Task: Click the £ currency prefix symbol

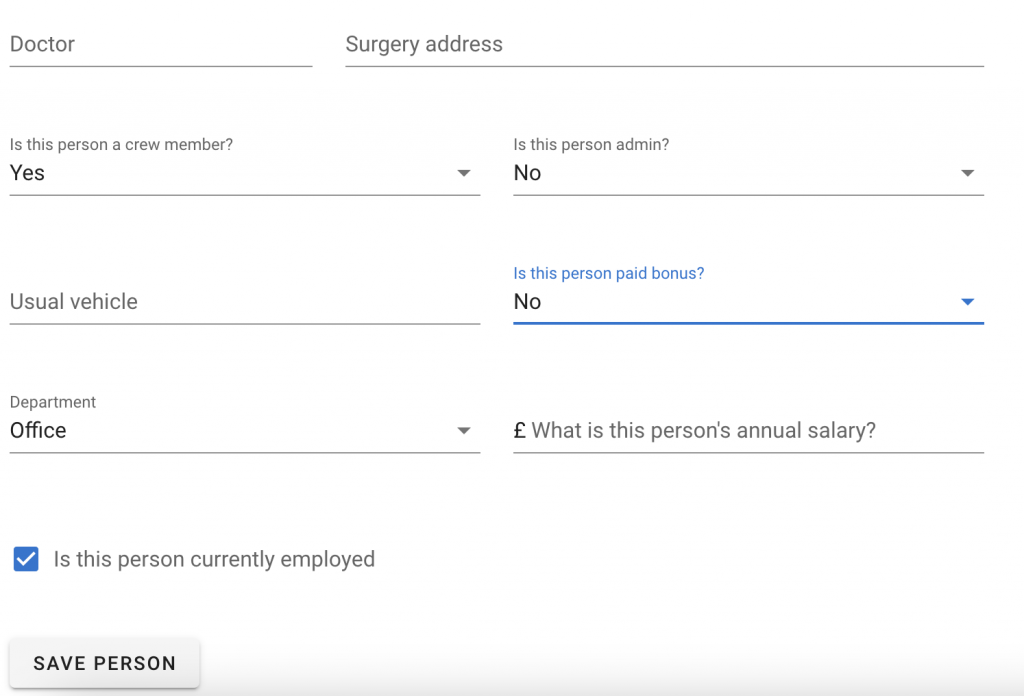Action: pos(520,431)
